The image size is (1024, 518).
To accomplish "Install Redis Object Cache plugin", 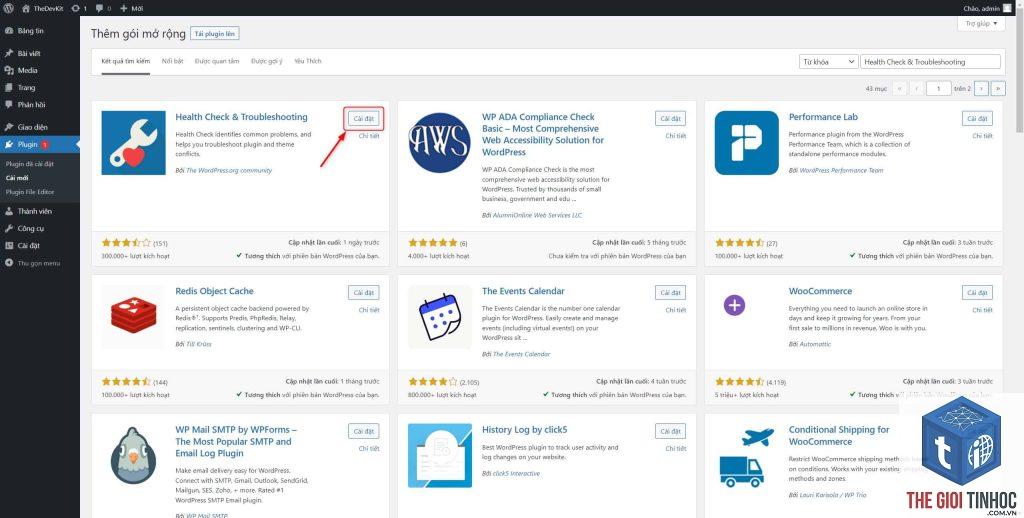I will (x=363, y=293).
